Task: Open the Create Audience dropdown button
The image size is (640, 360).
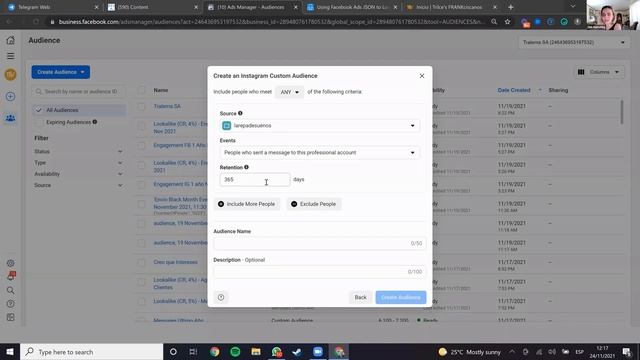Action: click(x=61, y=72)
